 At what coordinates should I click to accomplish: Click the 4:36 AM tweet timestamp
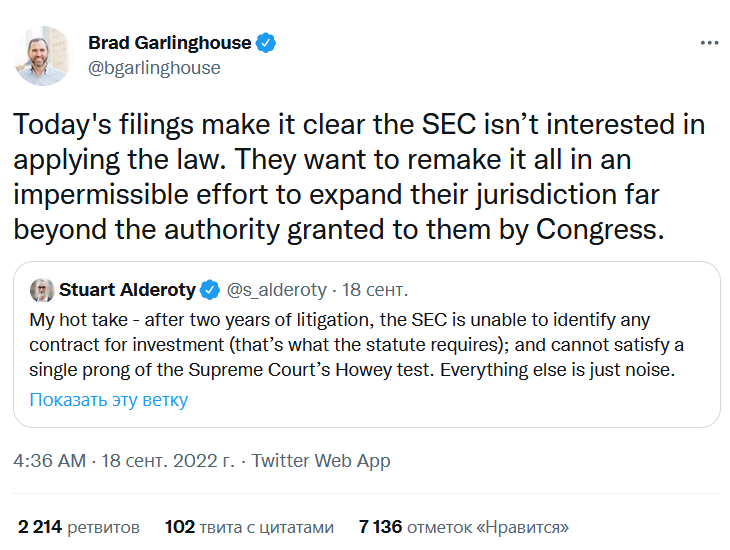[x=50, y=461]
